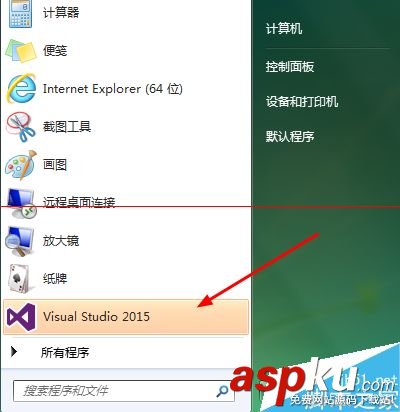
Task: Click the search magnifying glass icon
Action: pyautogui.click(x=222, y=391)
